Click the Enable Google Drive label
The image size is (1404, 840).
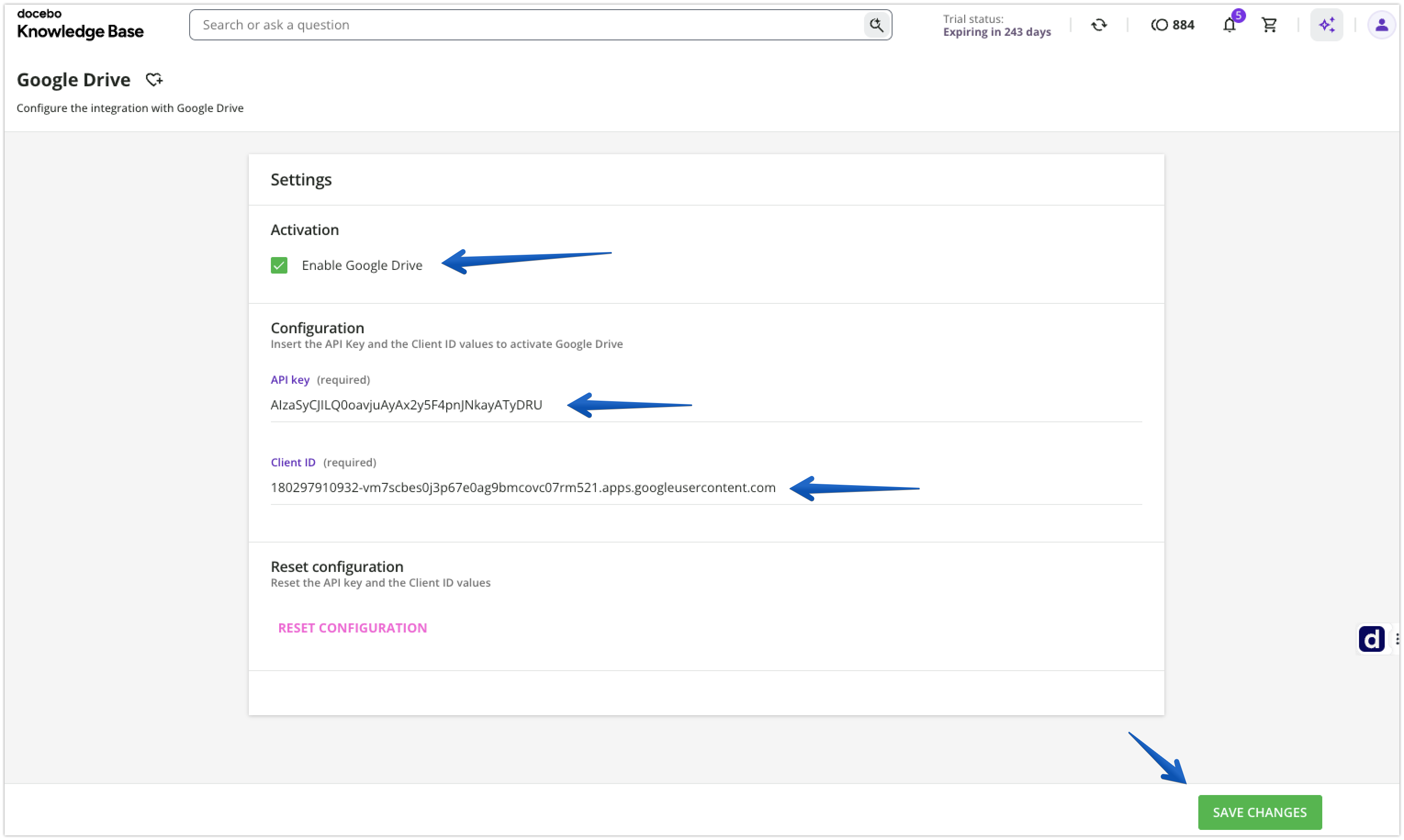click(362, 265)
